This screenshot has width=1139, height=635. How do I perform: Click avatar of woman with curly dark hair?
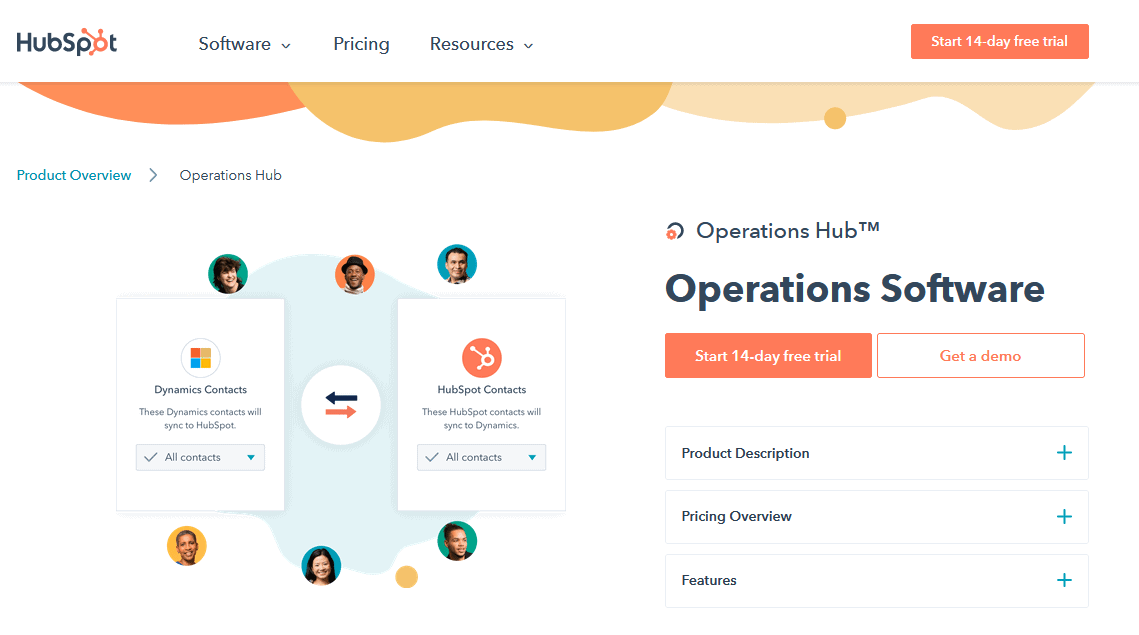pos(228,274)
